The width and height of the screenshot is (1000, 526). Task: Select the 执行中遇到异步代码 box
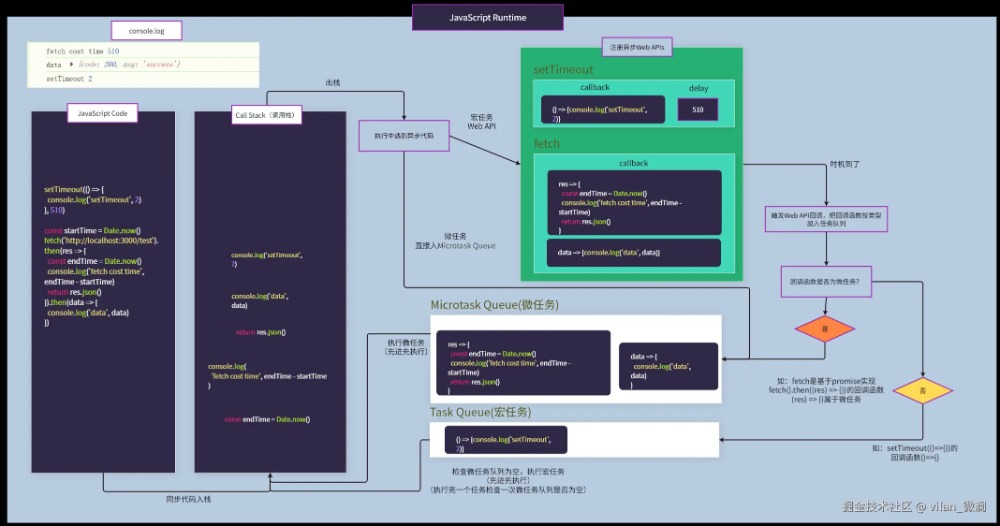coord(404,134)
